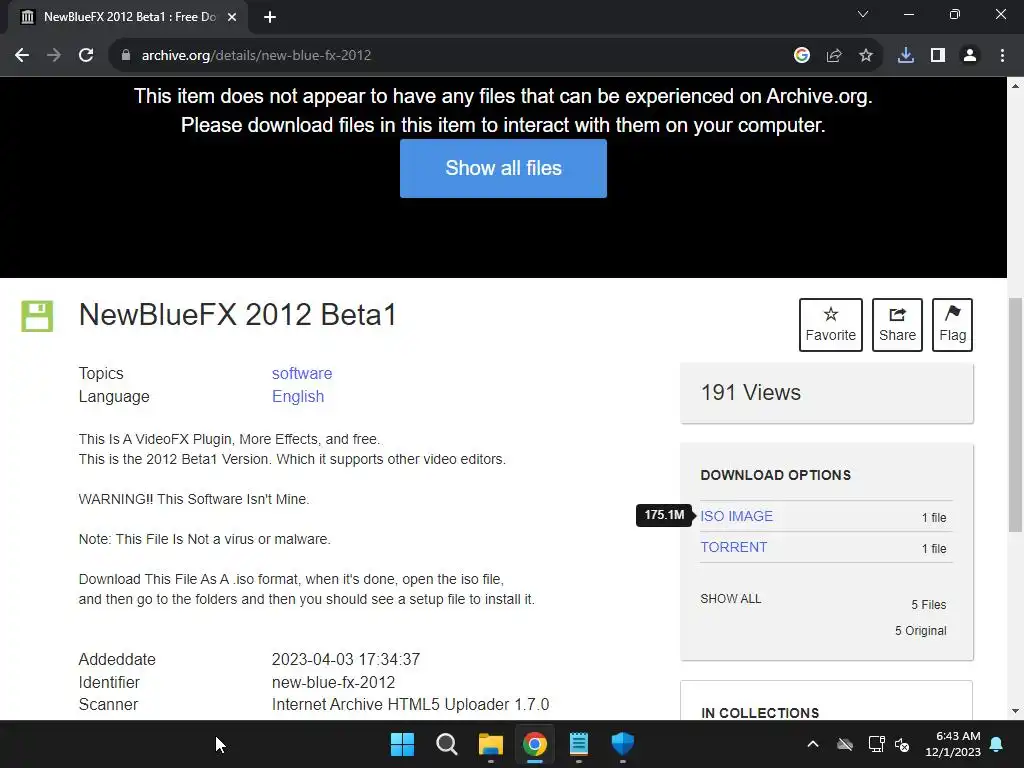Toggle Chrome side panel
Image resolution: width=1024 pixels, height=768 pixels.
coord(938,56)
